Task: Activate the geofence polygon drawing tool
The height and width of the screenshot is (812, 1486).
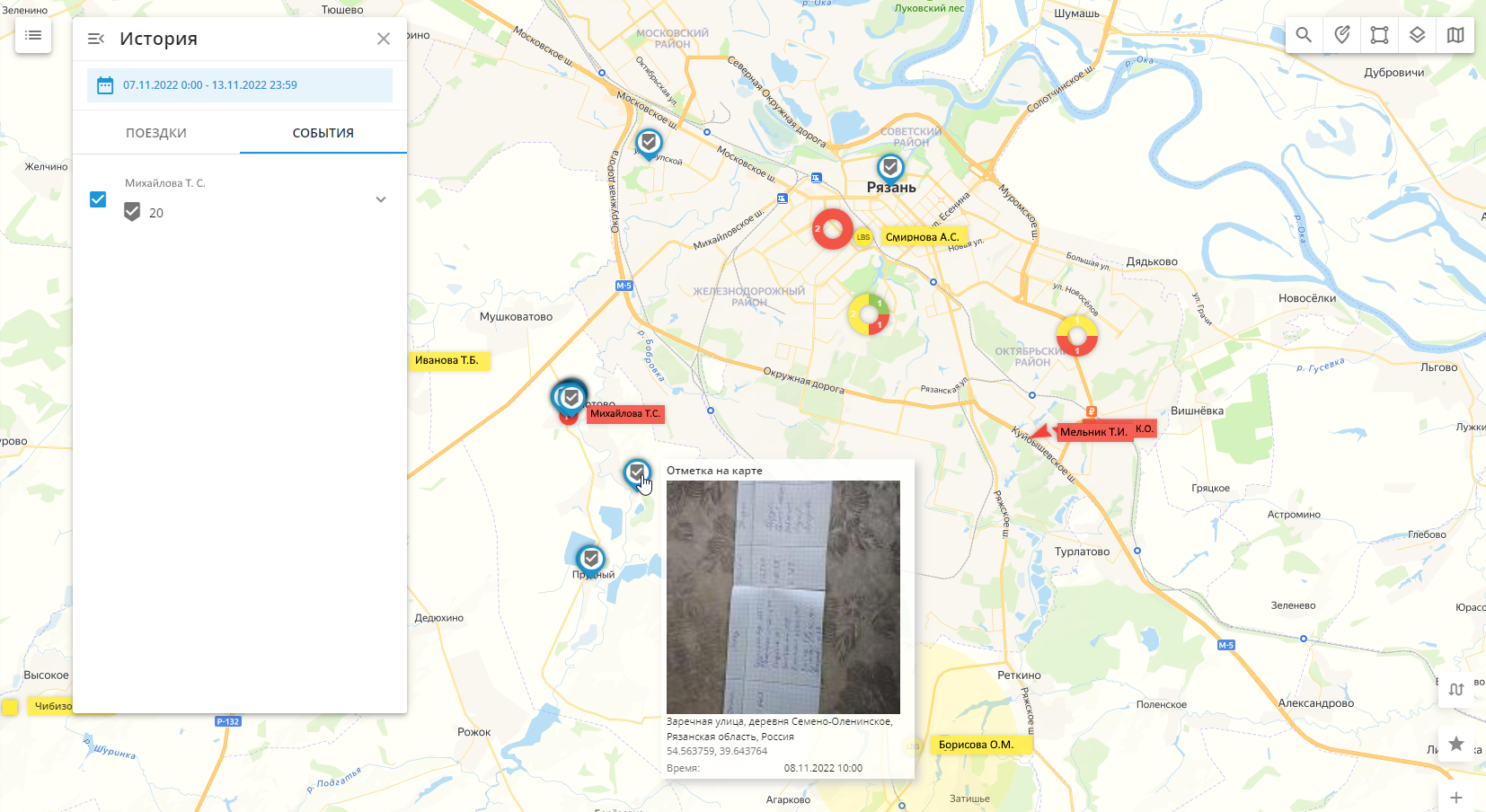Action: coord(1379,35)
